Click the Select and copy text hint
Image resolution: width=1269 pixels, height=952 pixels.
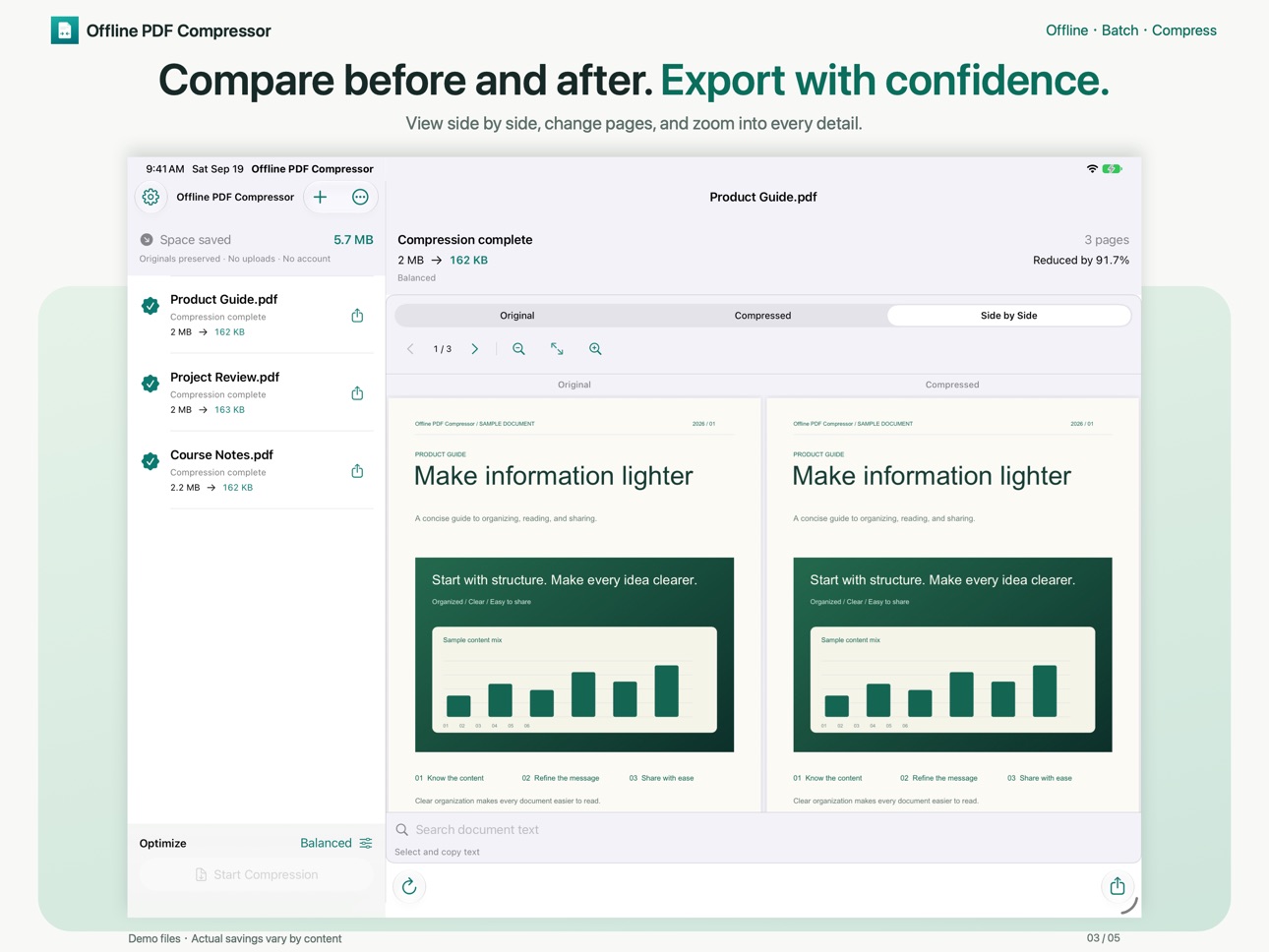(437, 852)
